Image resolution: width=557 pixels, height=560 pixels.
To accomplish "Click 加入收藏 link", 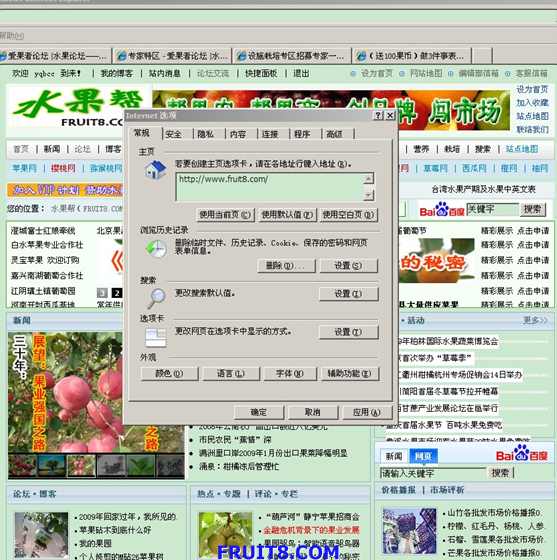I will 532,103.
